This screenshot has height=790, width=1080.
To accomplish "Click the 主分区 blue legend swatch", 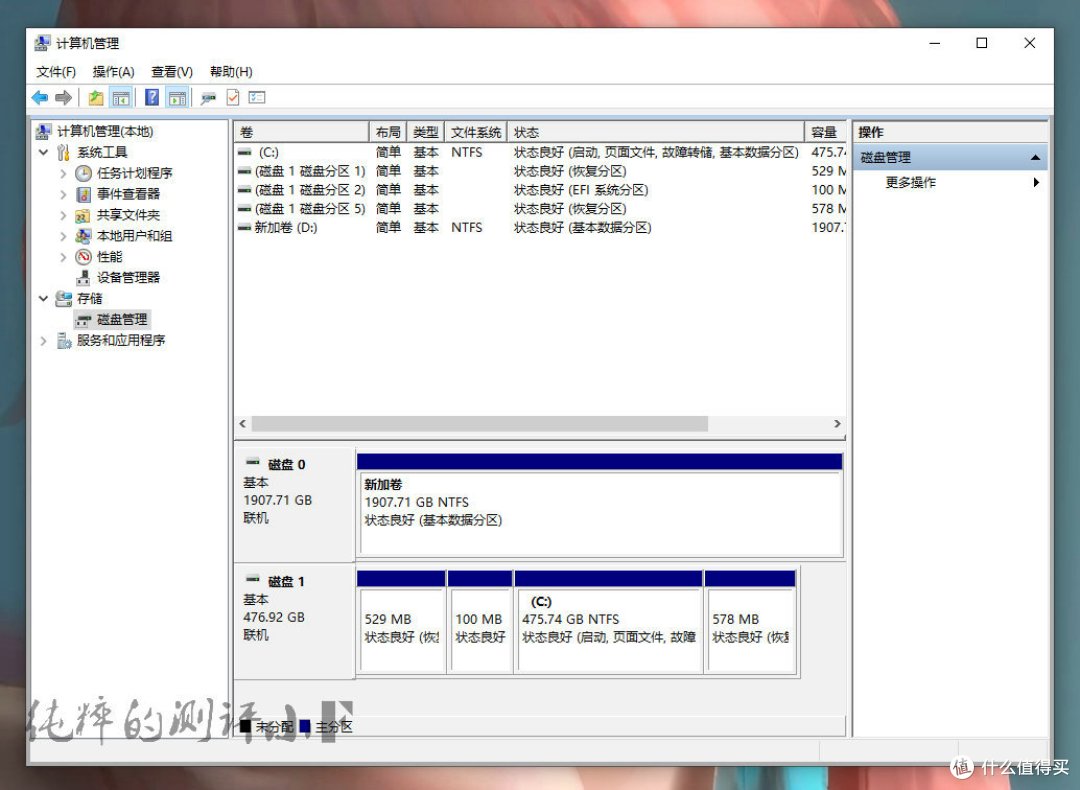I will [304, 727].
